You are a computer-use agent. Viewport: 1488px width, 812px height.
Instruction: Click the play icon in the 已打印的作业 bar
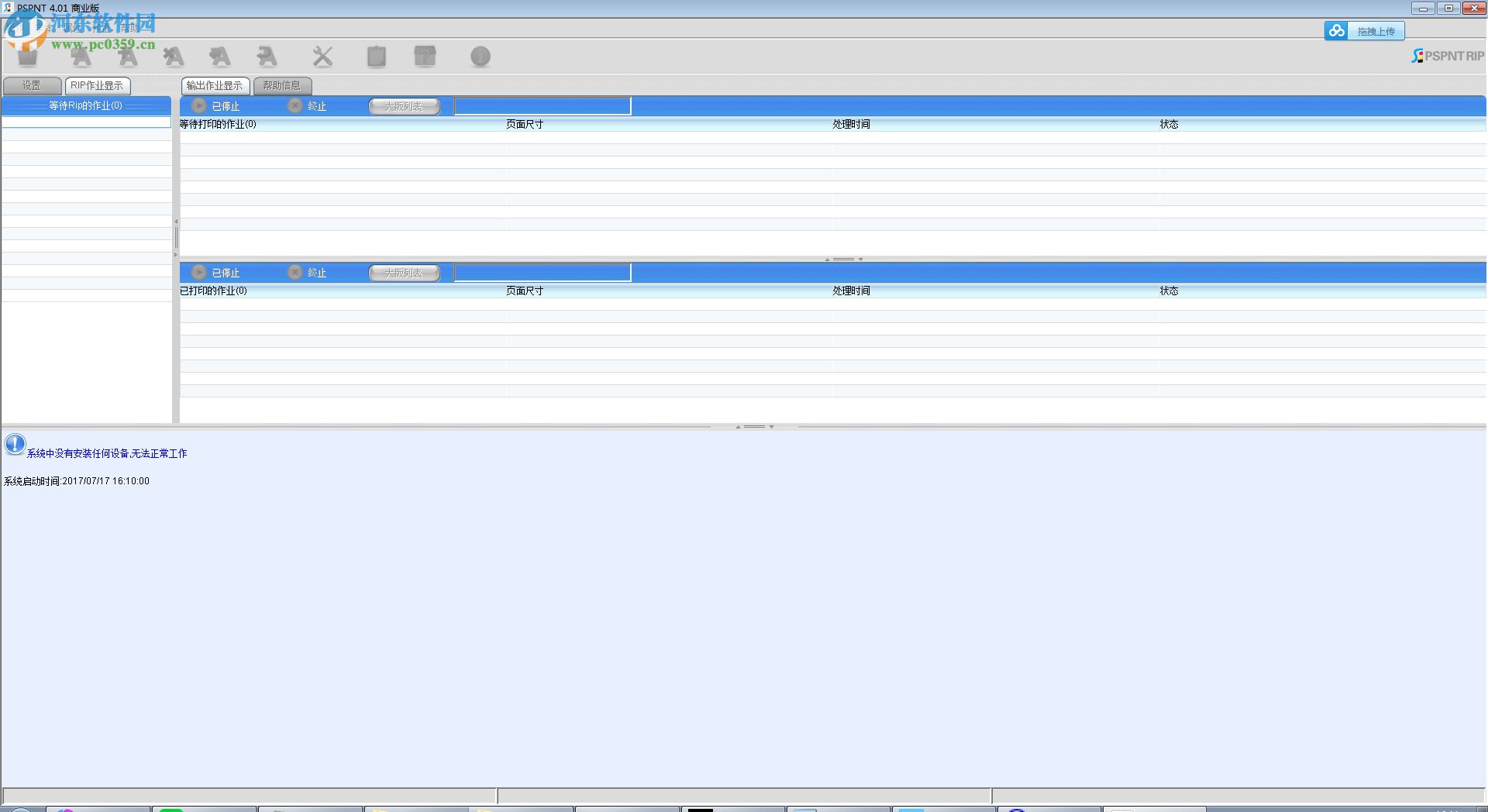(x=199, y=273)
